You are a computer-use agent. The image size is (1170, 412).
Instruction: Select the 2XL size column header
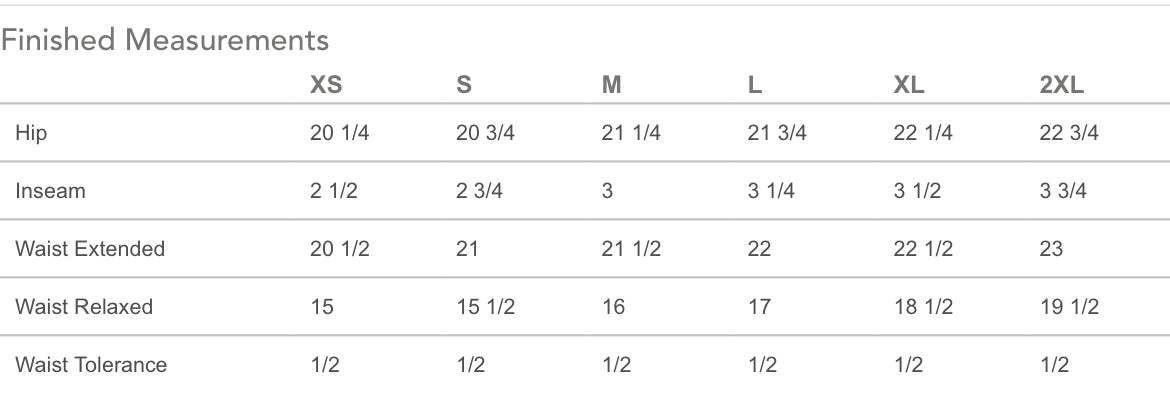click(1062, 86)
